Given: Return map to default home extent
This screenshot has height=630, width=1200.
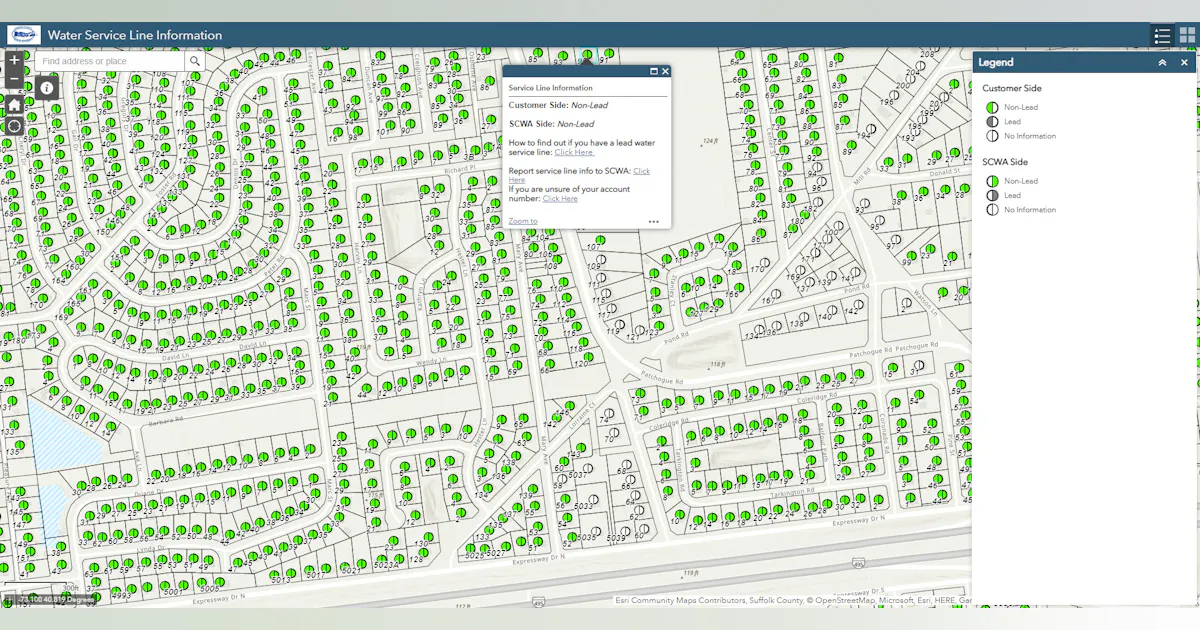Looking at the screenshot, I should 14,104.
